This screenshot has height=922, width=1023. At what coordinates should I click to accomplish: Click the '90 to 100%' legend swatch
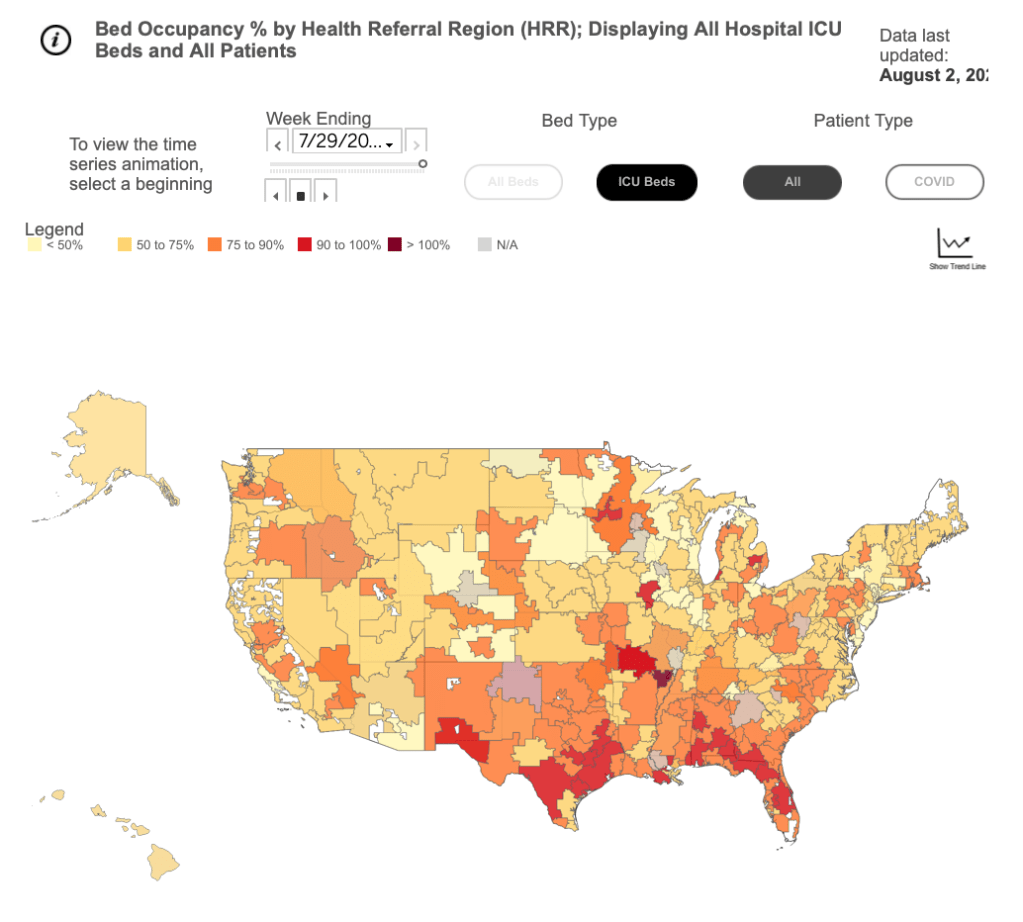(304, 245)
